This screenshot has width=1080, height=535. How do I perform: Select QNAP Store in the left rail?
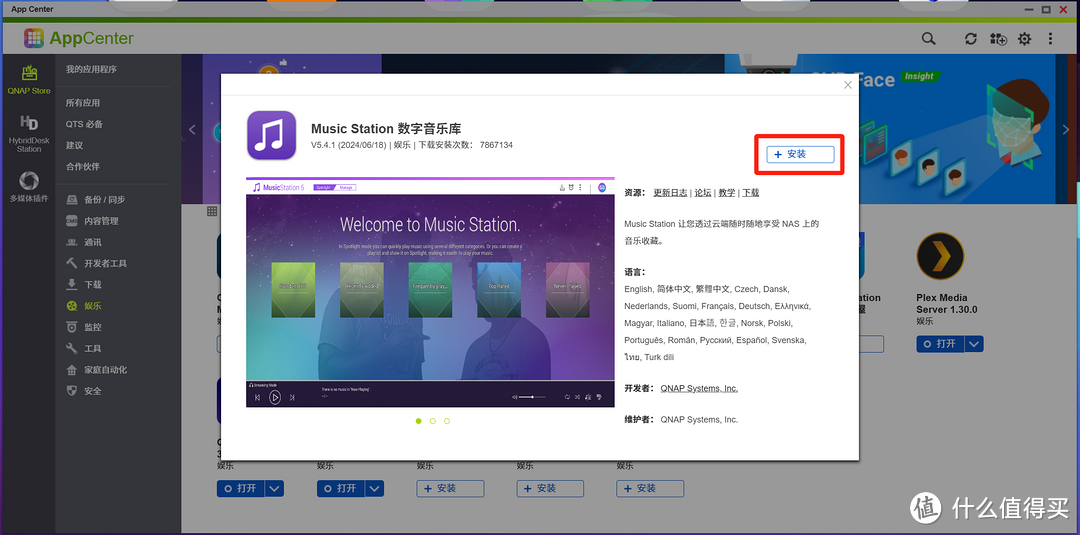29,80
